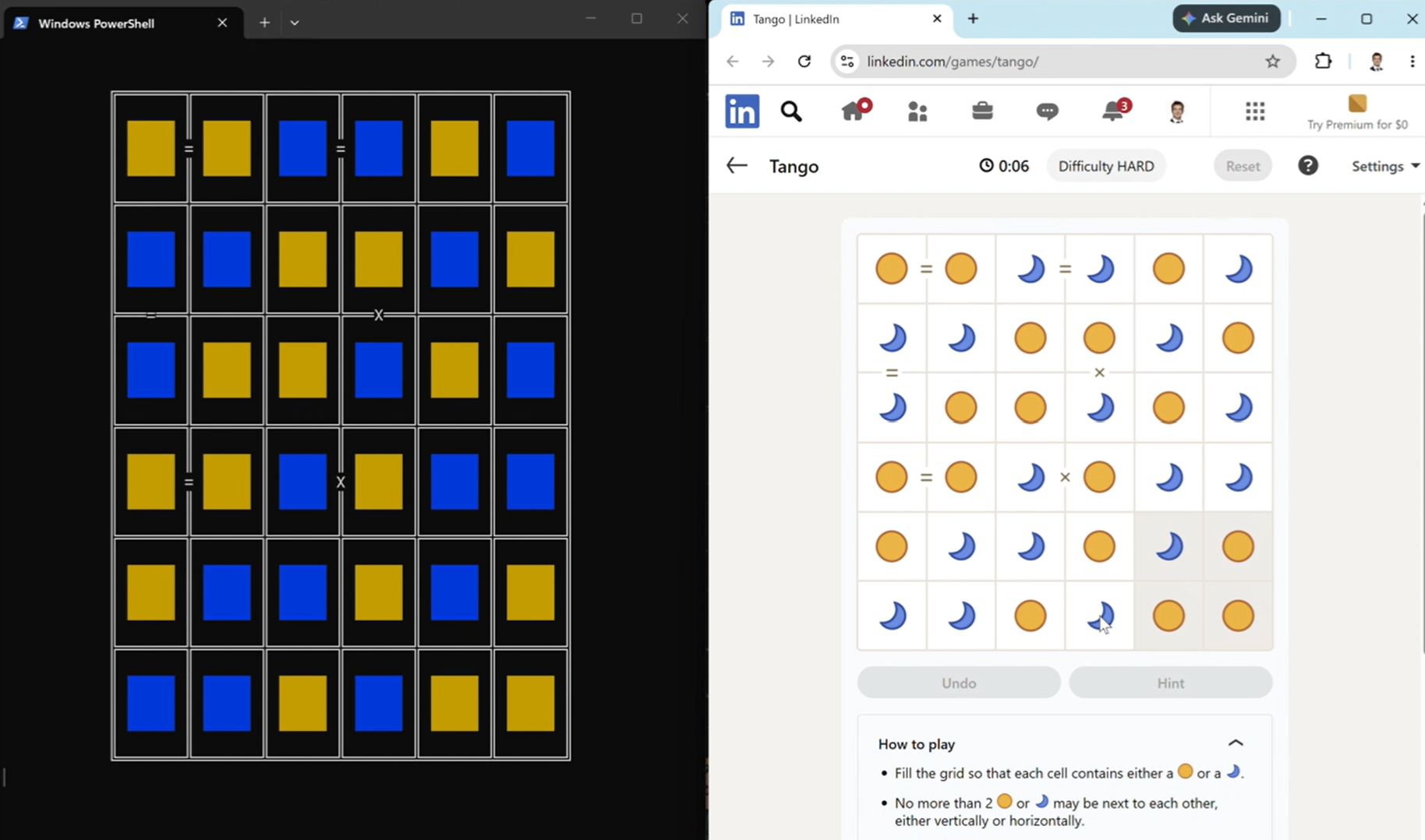The width and height of the screenshot is (1425, 840).
Task: Open a new Chrome tab
Action: click(973, 19)
